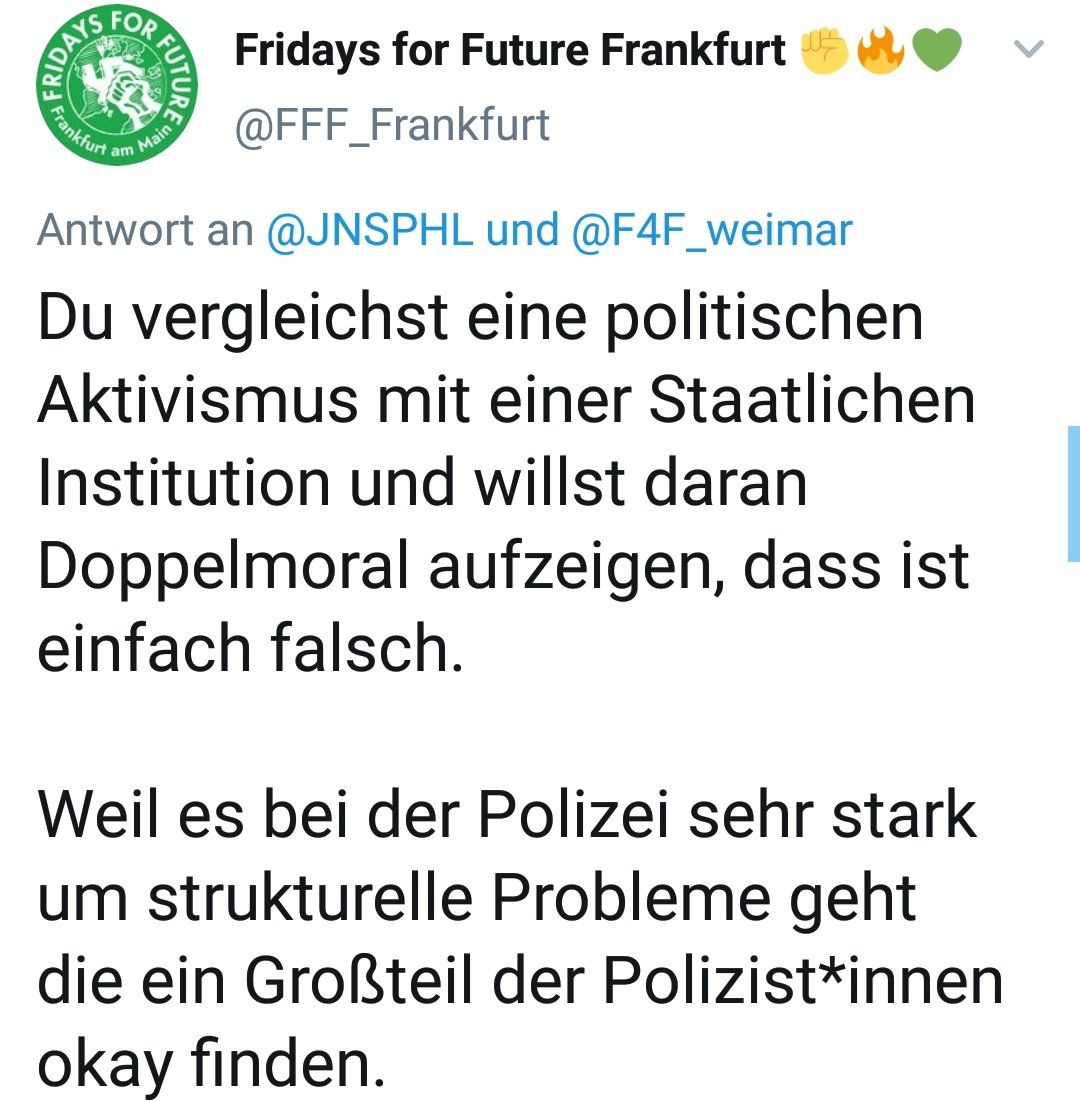Click the 'okay finden.' closing line
The height and width of the screenshot is (1101, 1080).
pos(211,1064)
